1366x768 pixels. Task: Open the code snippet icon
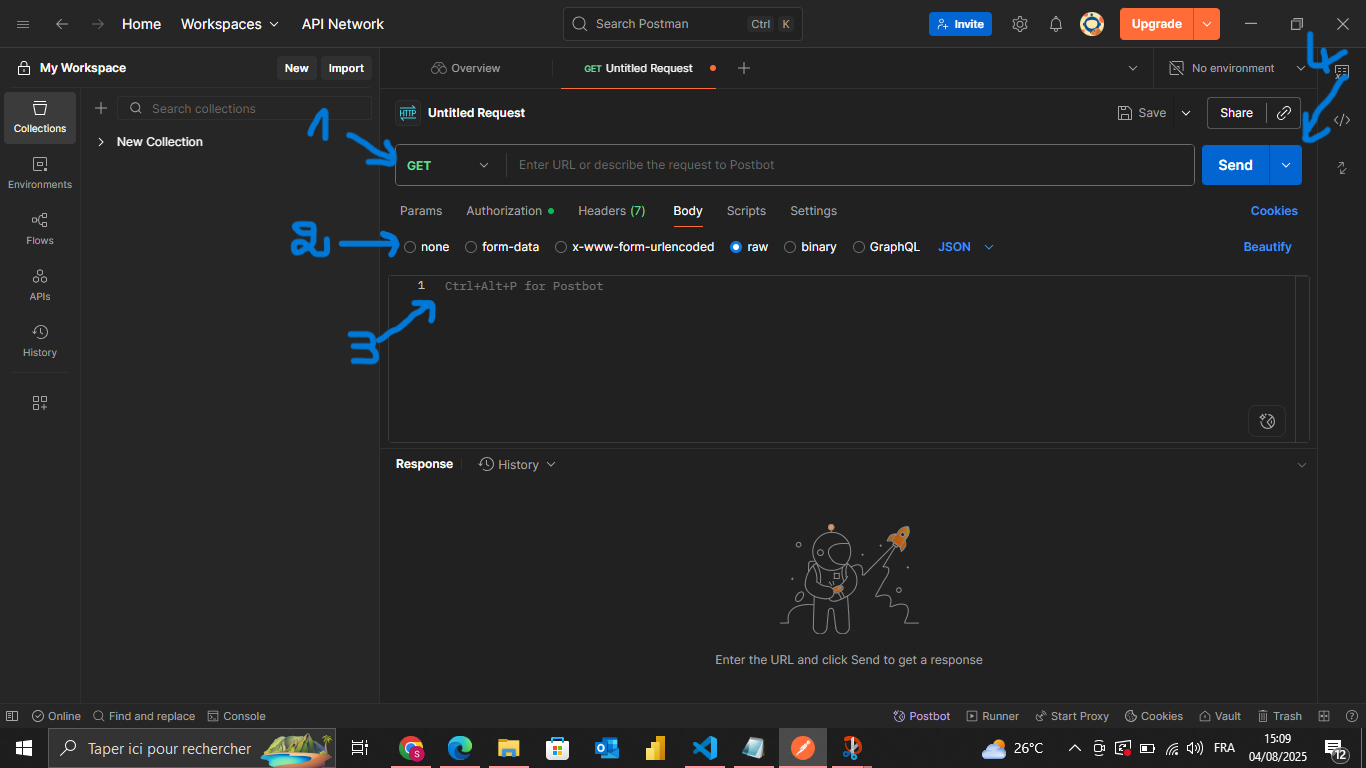click(1342, 120)
